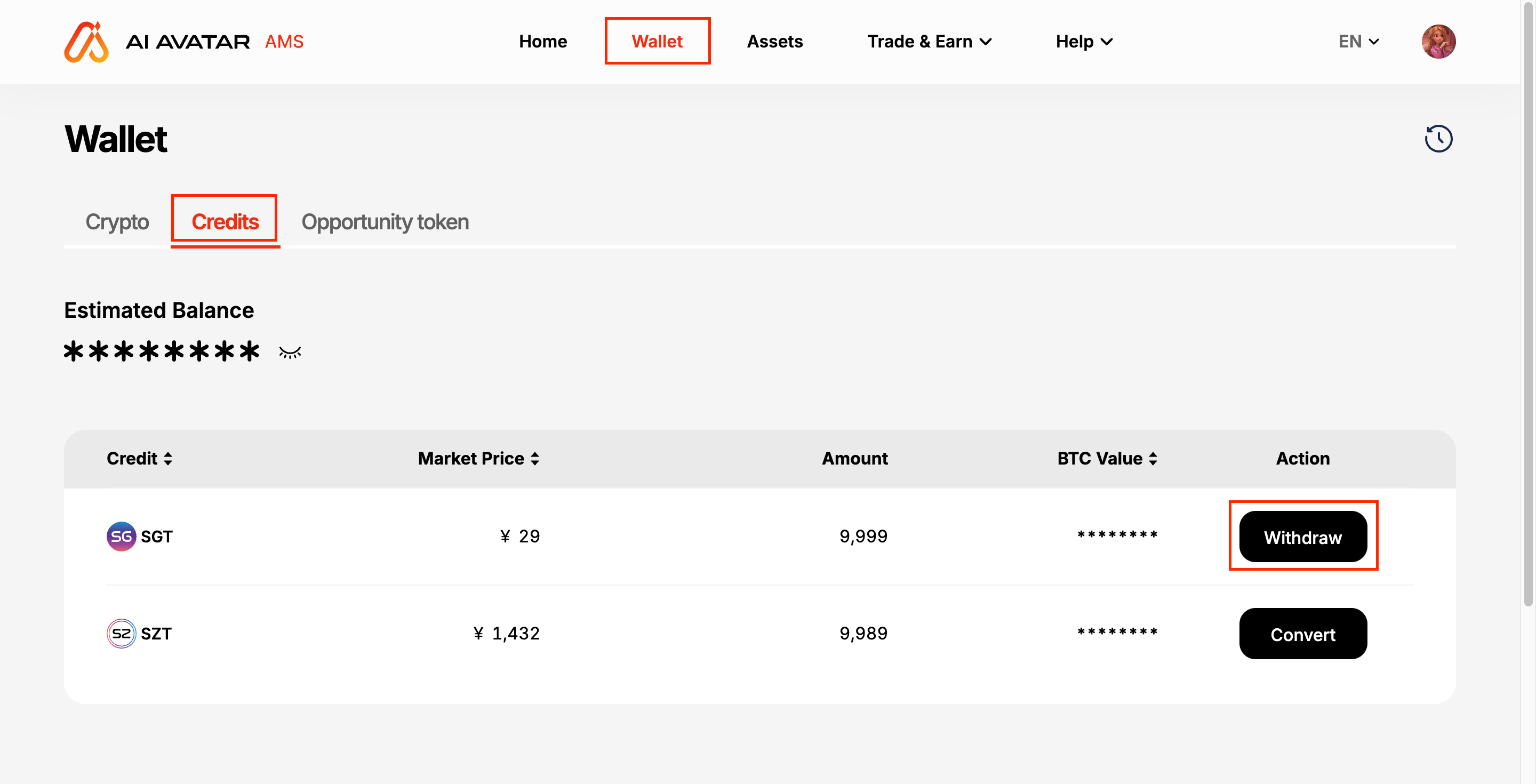The width and height of the screenshot is (1536, 784).
Task: Click hidden BTC value in SZT row
Action: coord(1117,632)
